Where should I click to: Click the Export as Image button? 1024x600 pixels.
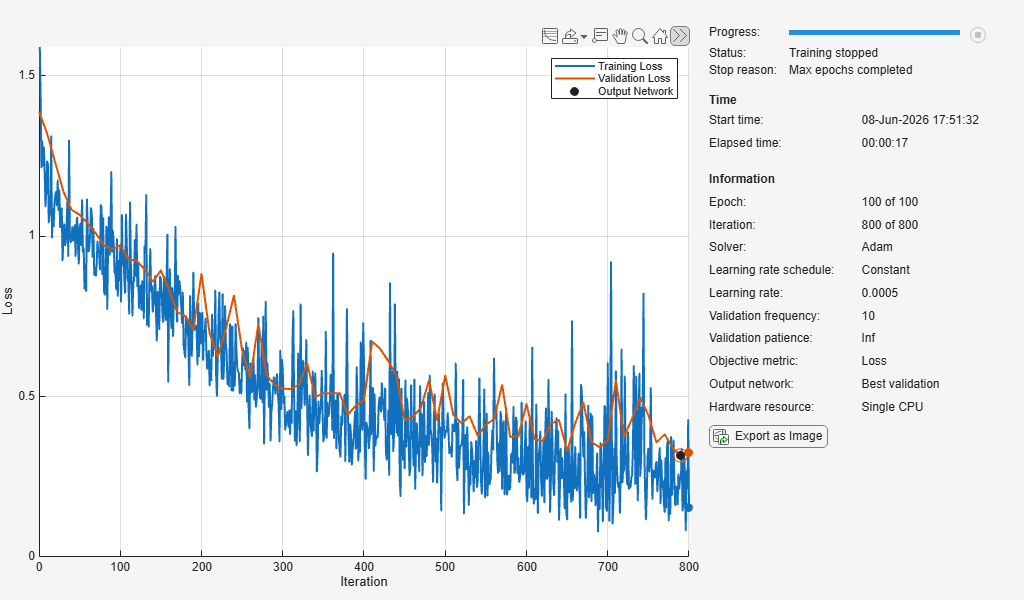point(769,436)
